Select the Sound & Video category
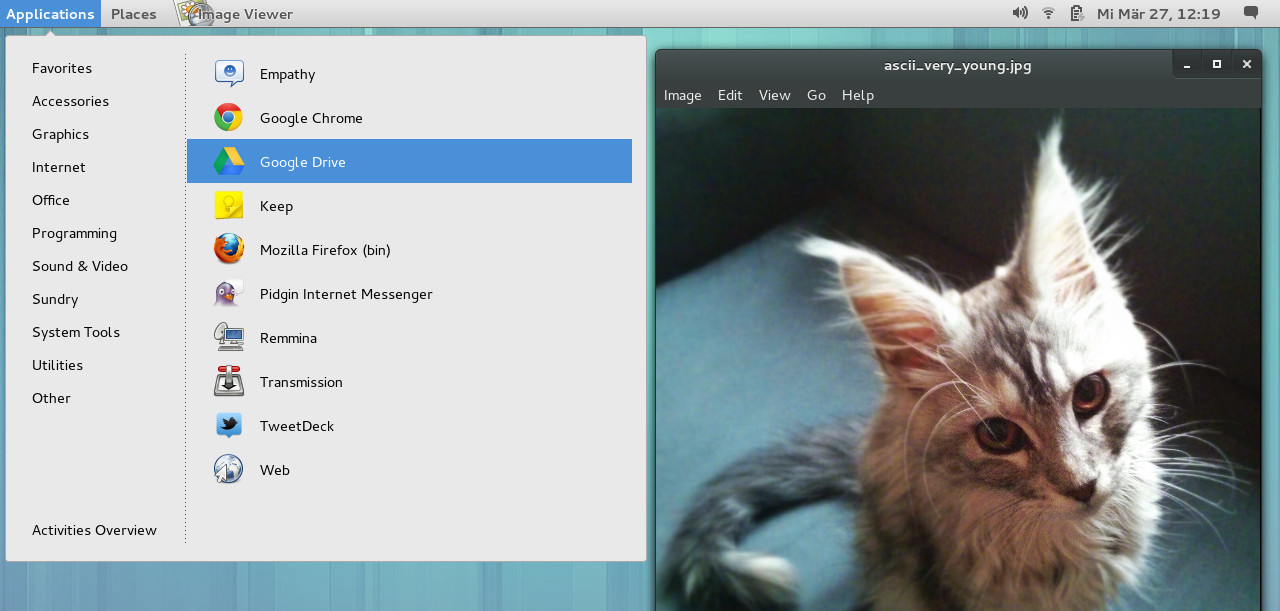Screen dimensions: 1280x611 (80, 266)
